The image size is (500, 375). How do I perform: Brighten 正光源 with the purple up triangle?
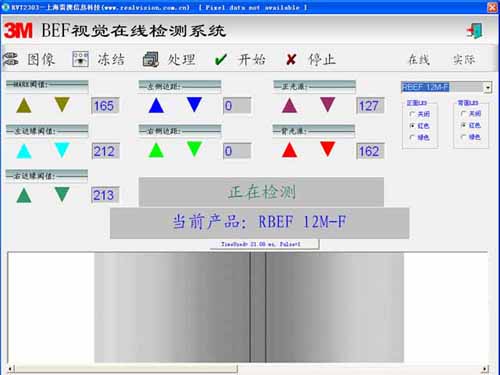tap(289, 105)
